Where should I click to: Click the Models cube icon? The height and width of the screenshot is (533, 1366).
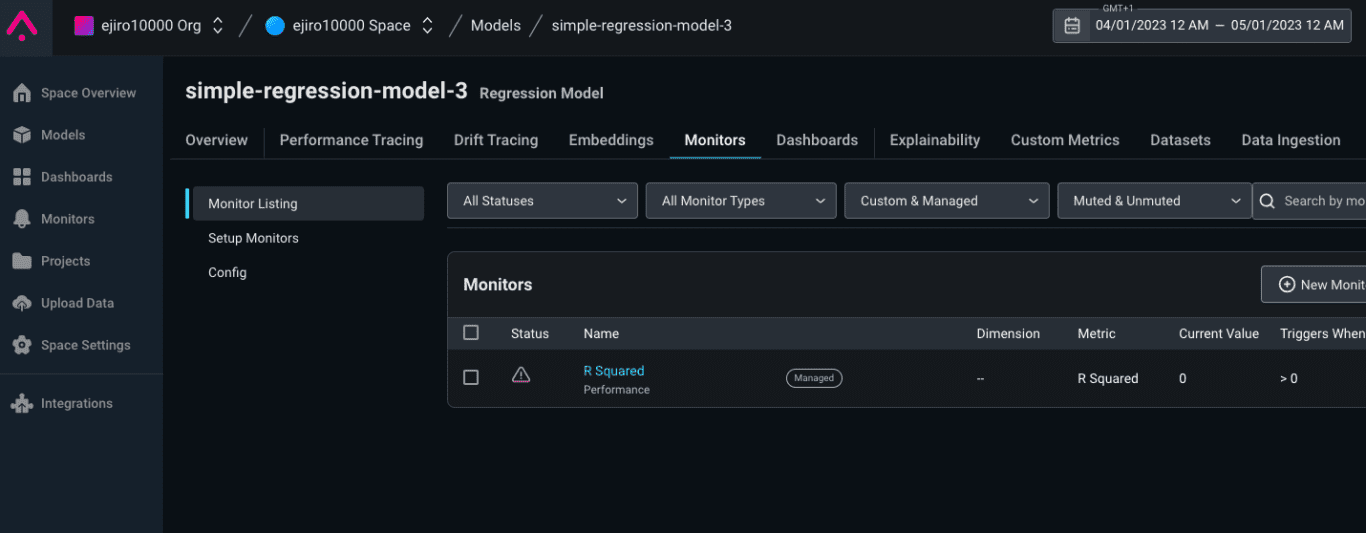pos(22,135)
